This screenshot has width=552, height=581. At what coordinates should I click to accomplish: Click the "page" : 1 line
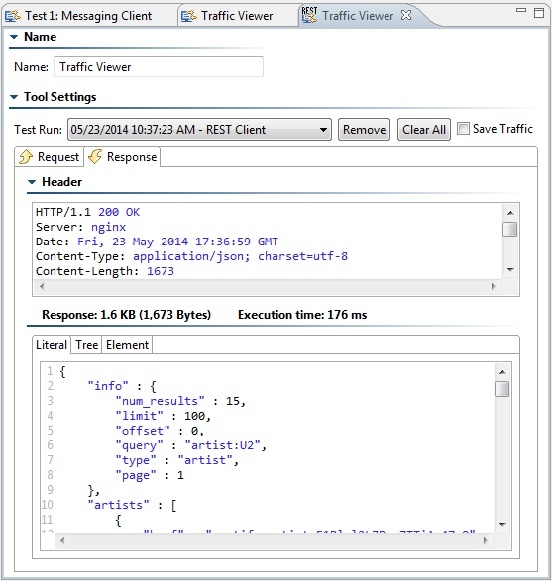tap(149, 475)
